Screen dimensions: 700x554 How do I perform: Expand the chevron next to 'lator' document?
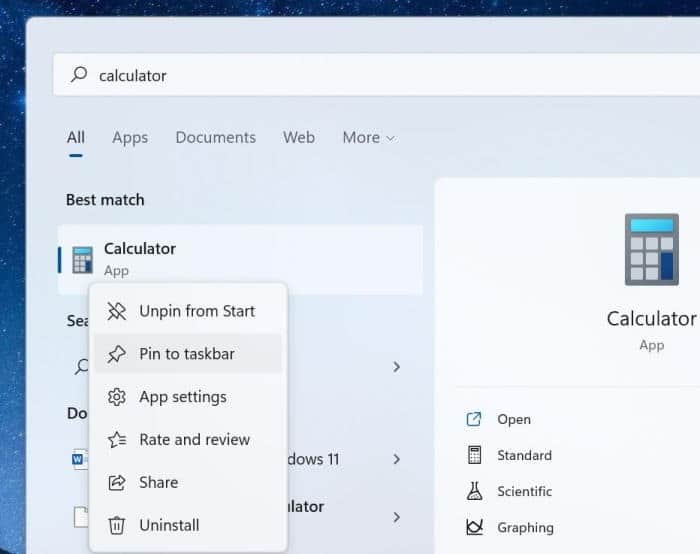[396, 517]
